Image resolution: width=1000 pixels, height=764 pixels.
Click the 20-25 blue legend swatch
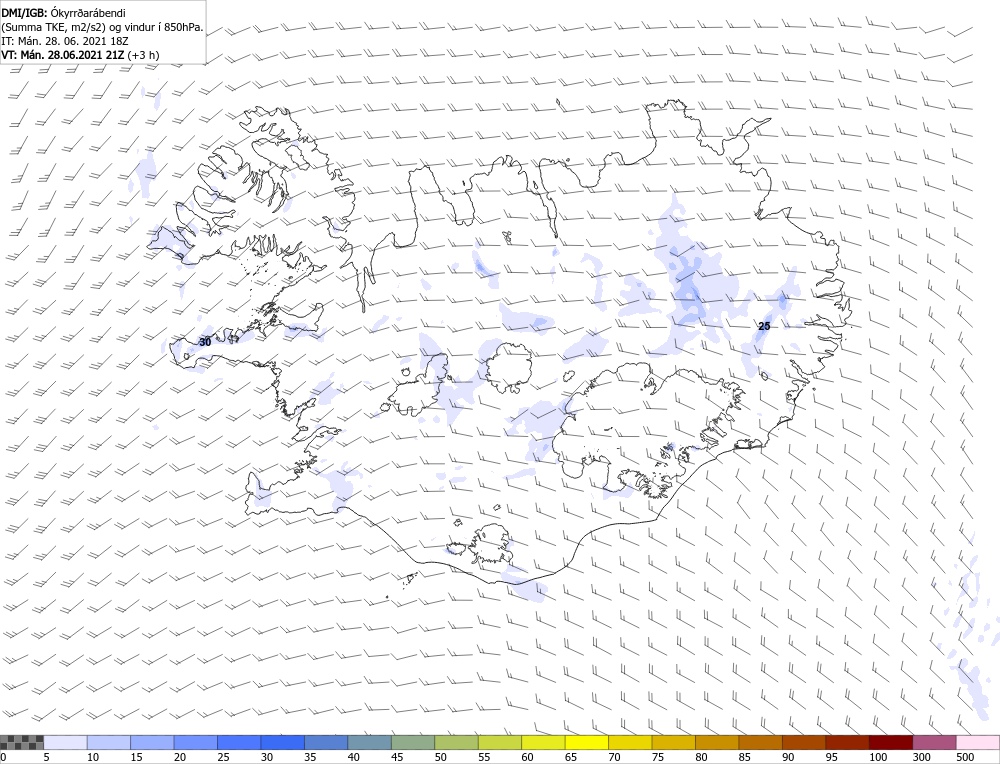pos(195,742)
